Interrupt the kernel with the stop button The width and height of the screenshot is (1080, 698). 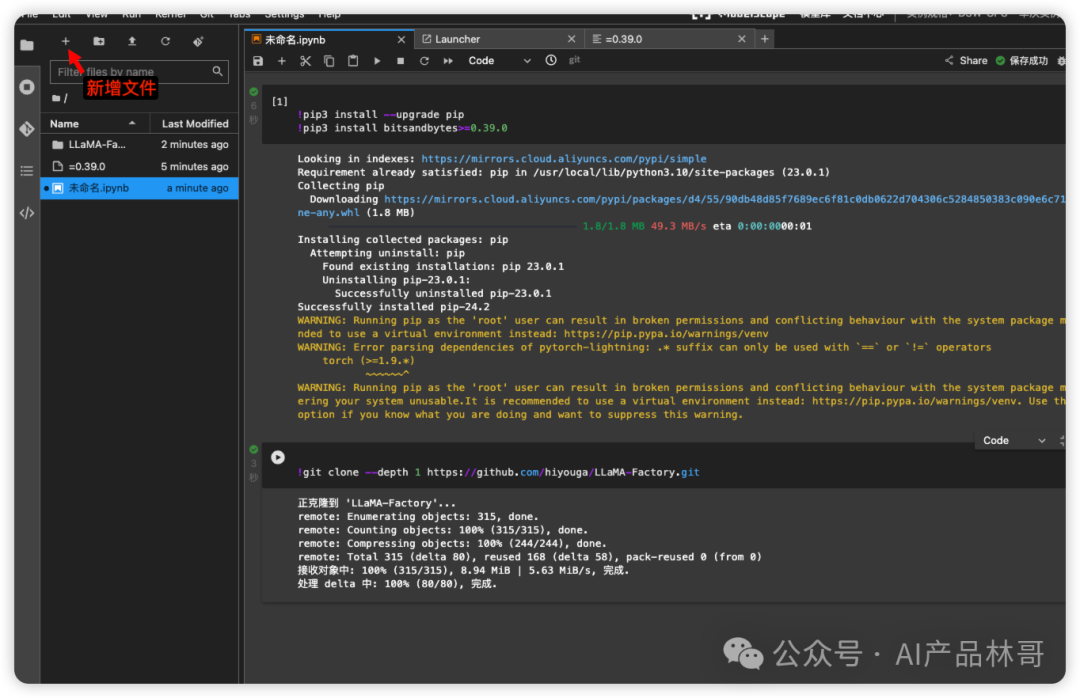[400, 61]
